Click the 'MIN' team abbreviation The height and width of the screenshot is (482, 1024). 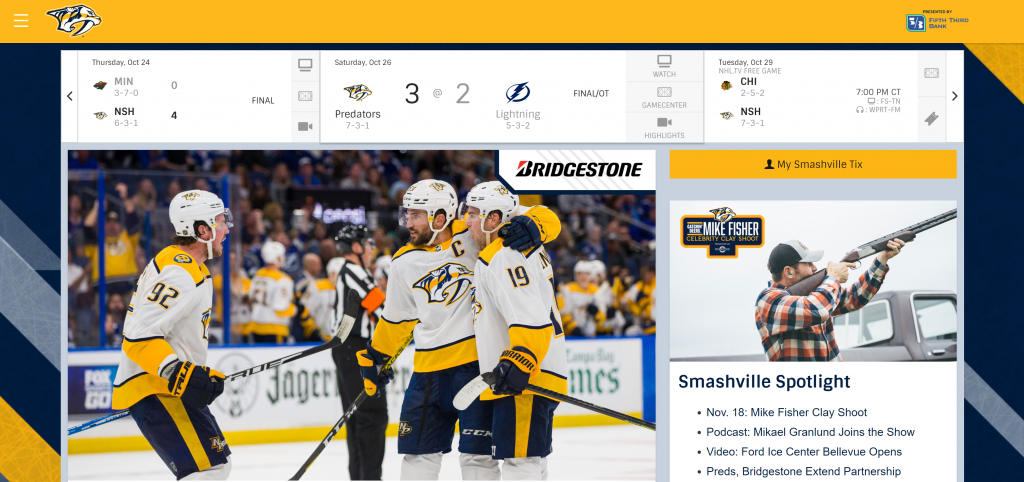[123, 82]
